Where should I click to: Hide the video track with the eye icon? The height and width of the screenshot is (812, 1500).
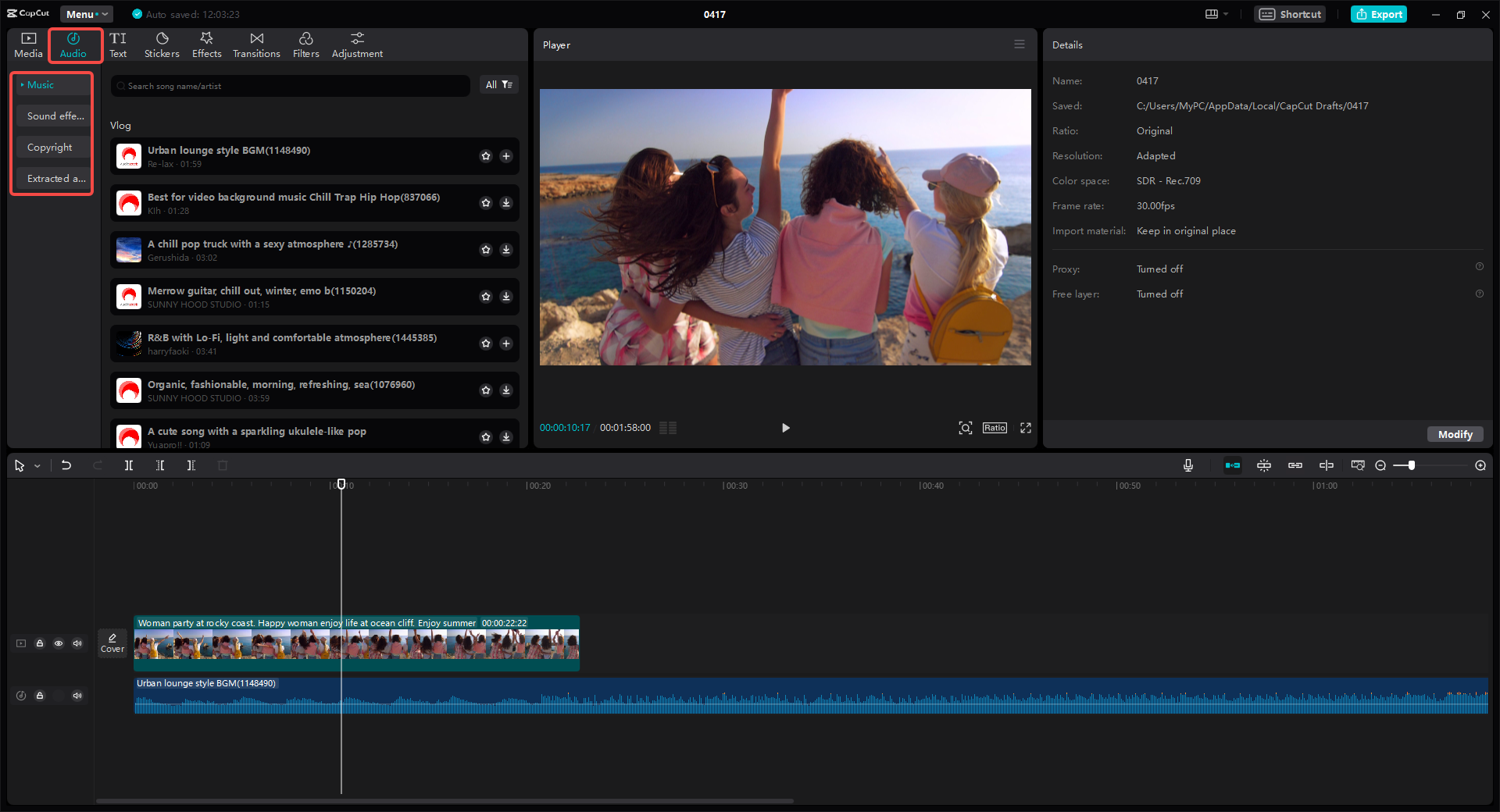tap(59, 643)
